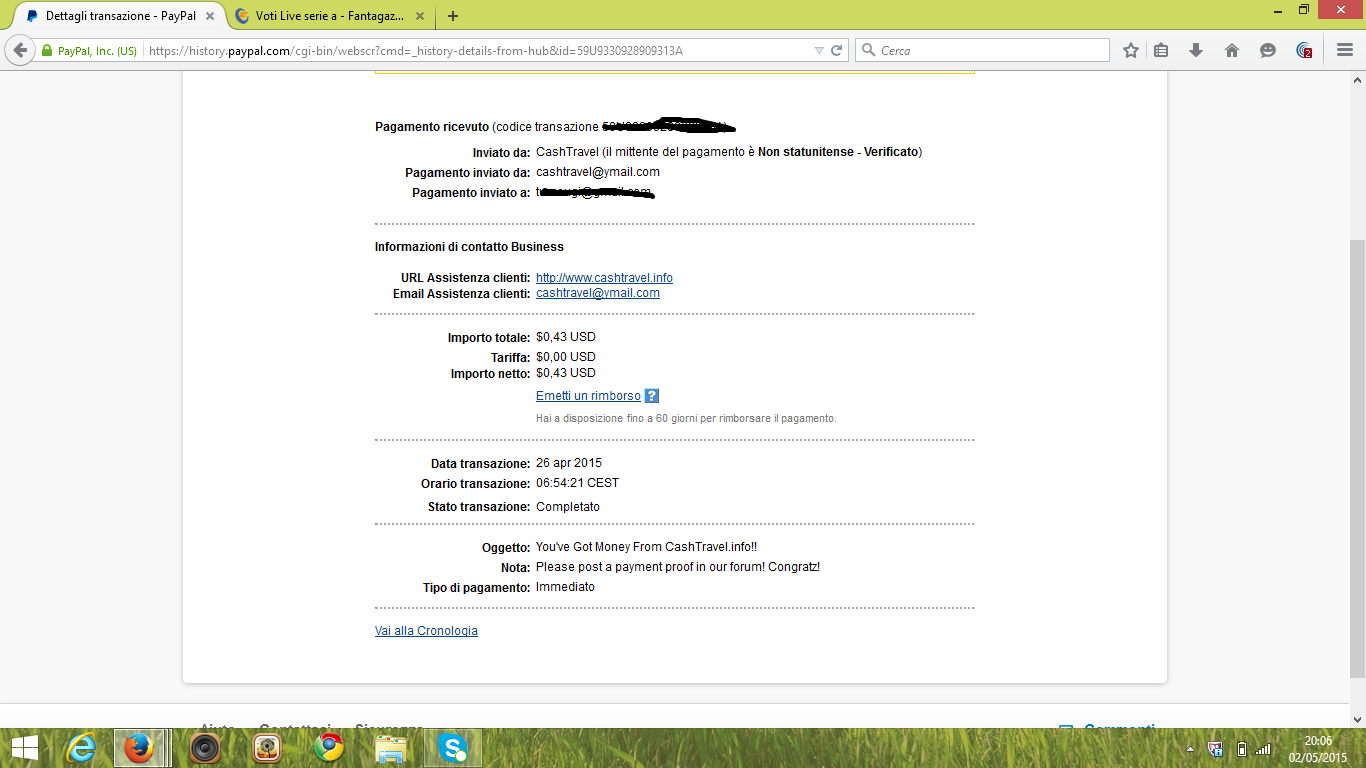Click the transaction date 26 apr 2015

569,463
